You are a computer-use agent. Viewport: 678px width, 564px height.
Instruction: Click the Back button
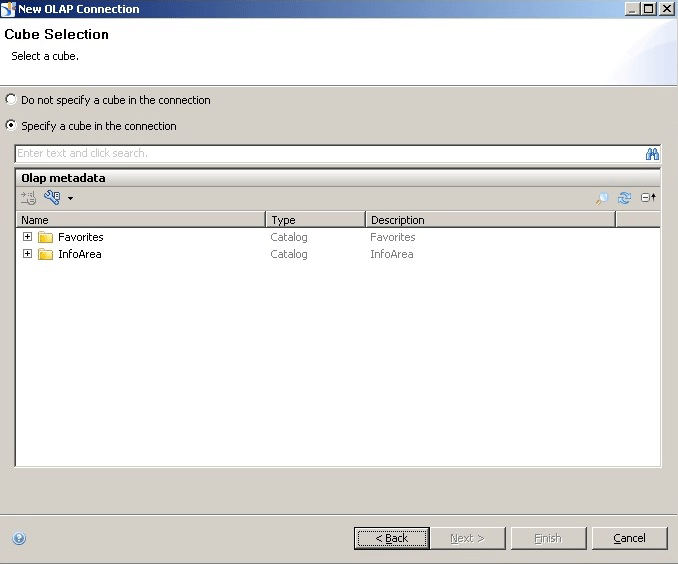tap(392, 538)
